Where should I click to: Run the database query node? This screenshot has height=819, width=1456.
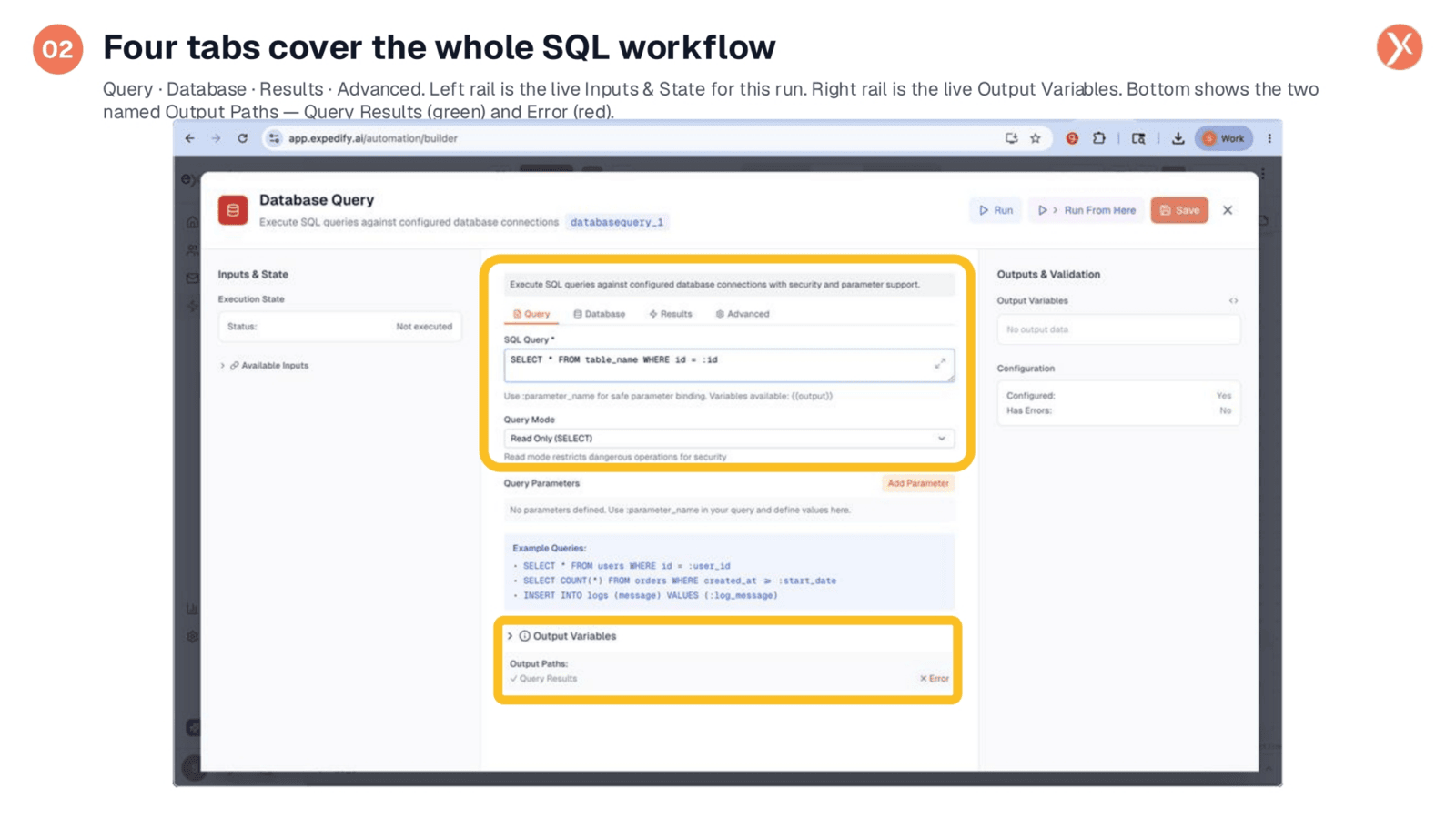coord(996,210)
